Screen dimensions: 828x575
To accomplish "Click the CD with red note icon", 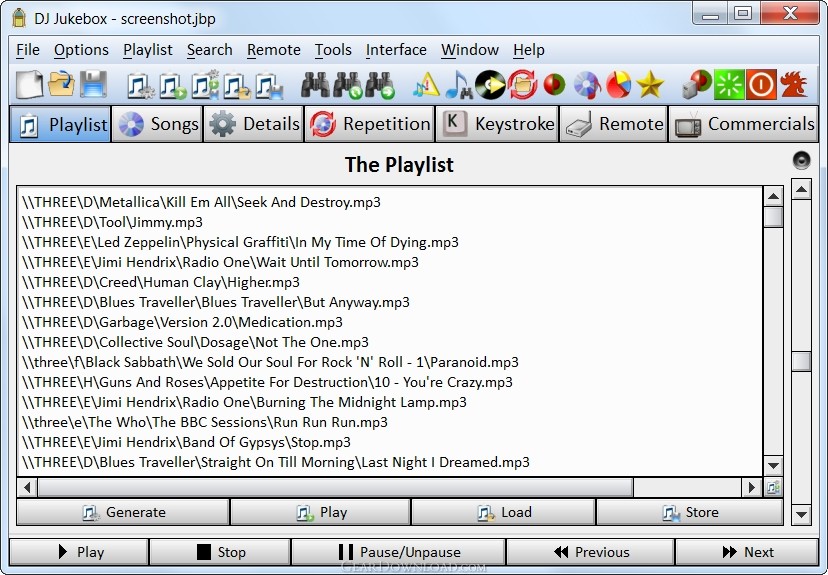I will 587,85.
